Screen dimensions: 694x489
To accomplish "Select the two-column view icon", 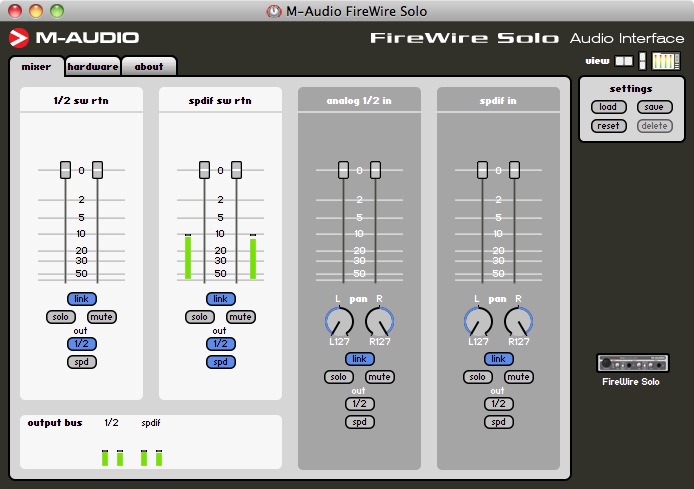I will (624, 61).
